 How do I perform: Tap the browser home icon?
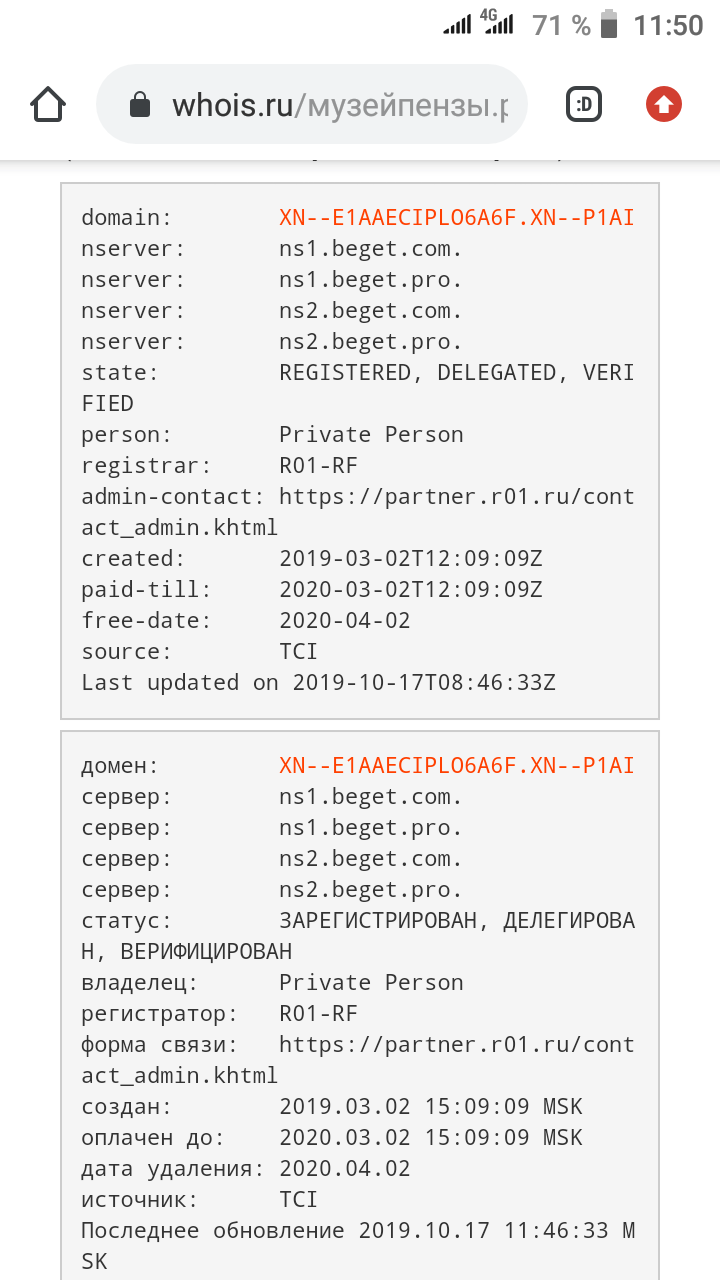coord(49,104)
